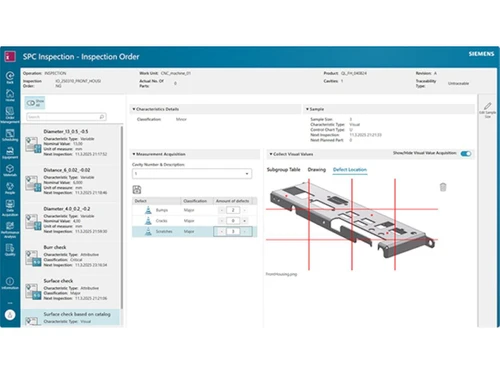
Task: Select Surface check based on catalog item
Action: pyautogui.click(x=71, y=317)
